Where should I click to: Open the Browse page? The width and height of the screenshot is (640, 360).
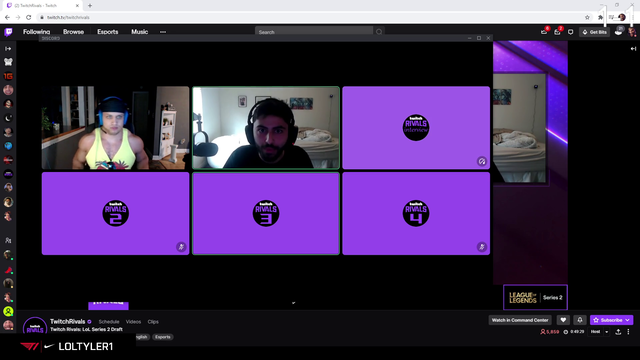[x=73, y=32]
